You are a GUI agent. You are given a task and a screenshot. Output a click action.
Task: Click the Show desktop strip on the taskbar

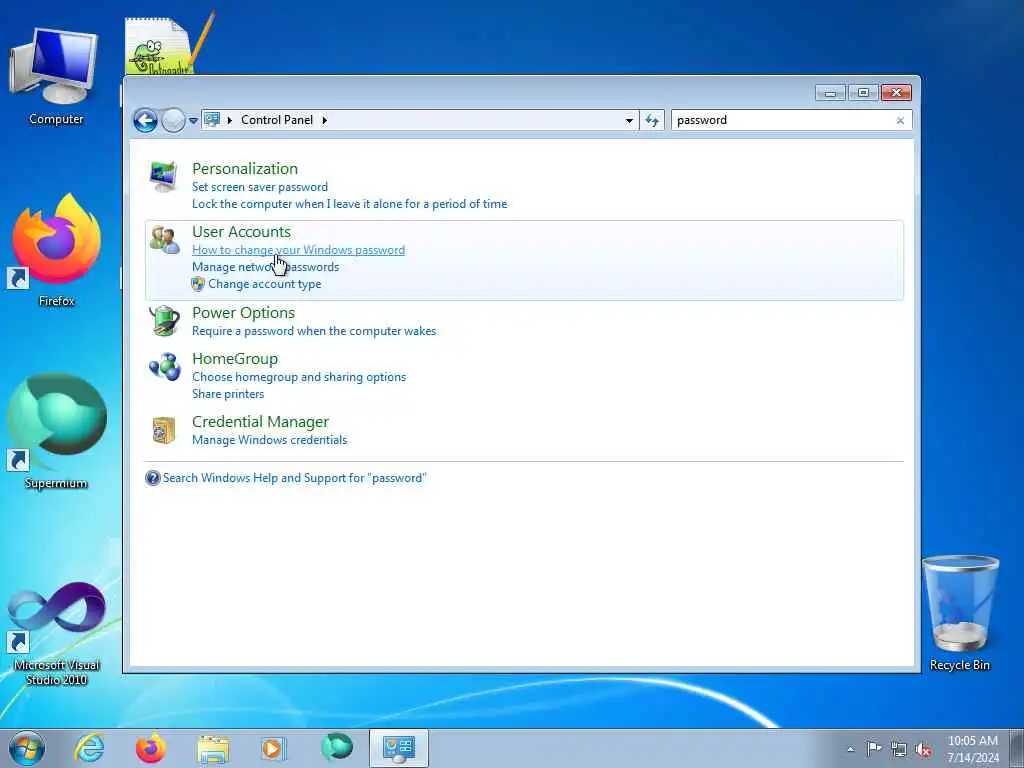[x=1017, y=749]
